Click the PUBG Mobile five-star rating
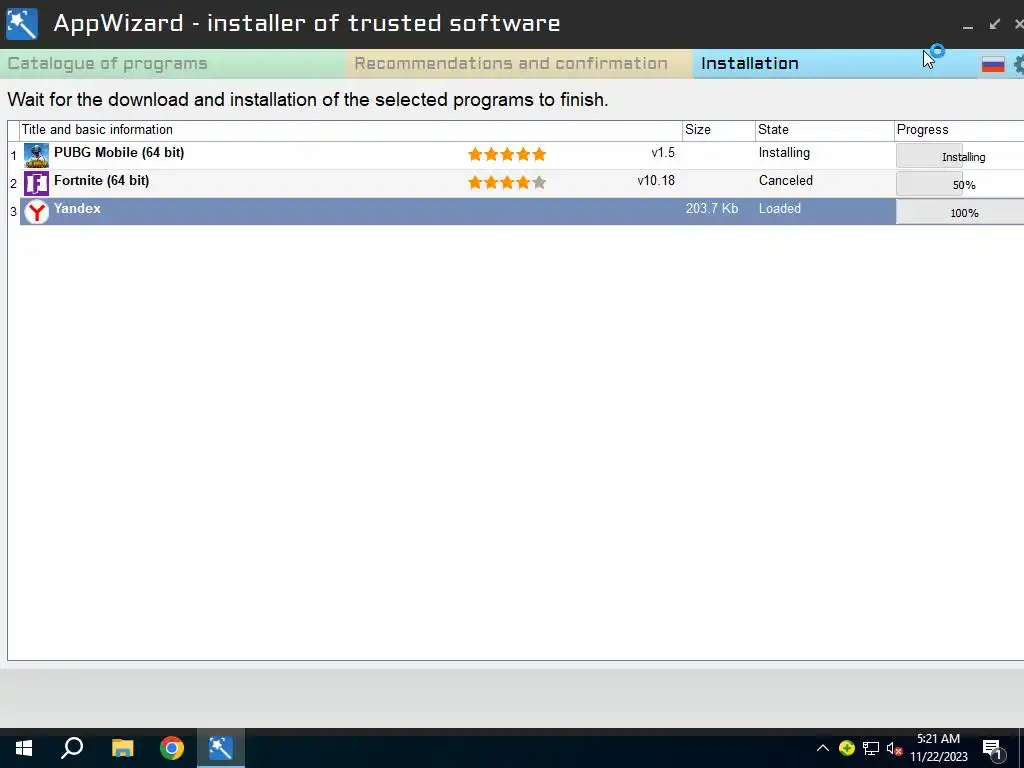Screen dimensions: 1024x768 pyautogui.click(x=507, y=154)
